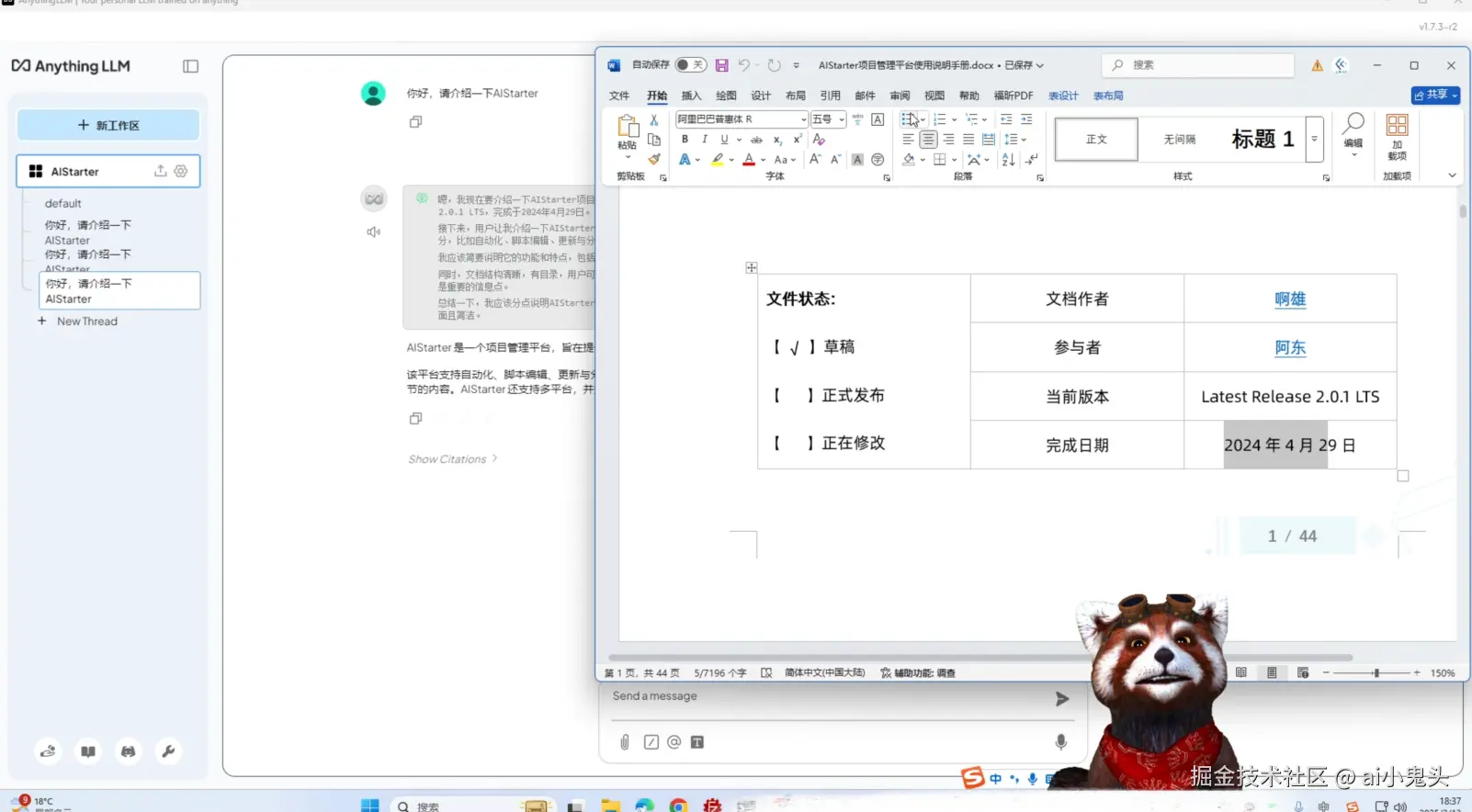Open the Change Case Aa dropdown
Image resolution: width=1472 pixels, height=812 pixels.
(783, 160)
